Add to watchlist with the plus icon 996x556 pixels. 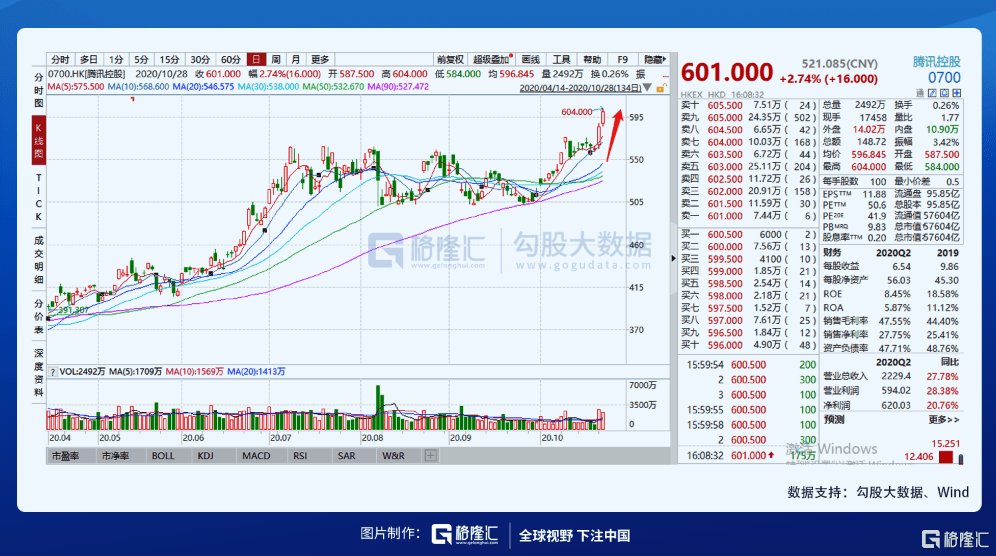tap(957, 93)
